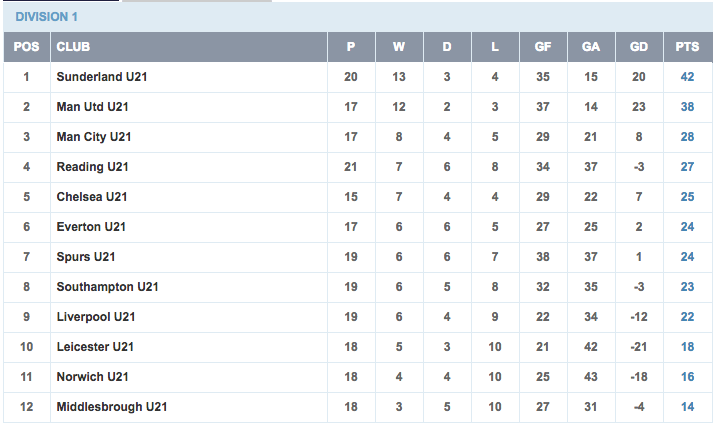Viewport: 715px width, 424px height.
Task: Open Sunderland U21 club link
Action: (102, 77)
